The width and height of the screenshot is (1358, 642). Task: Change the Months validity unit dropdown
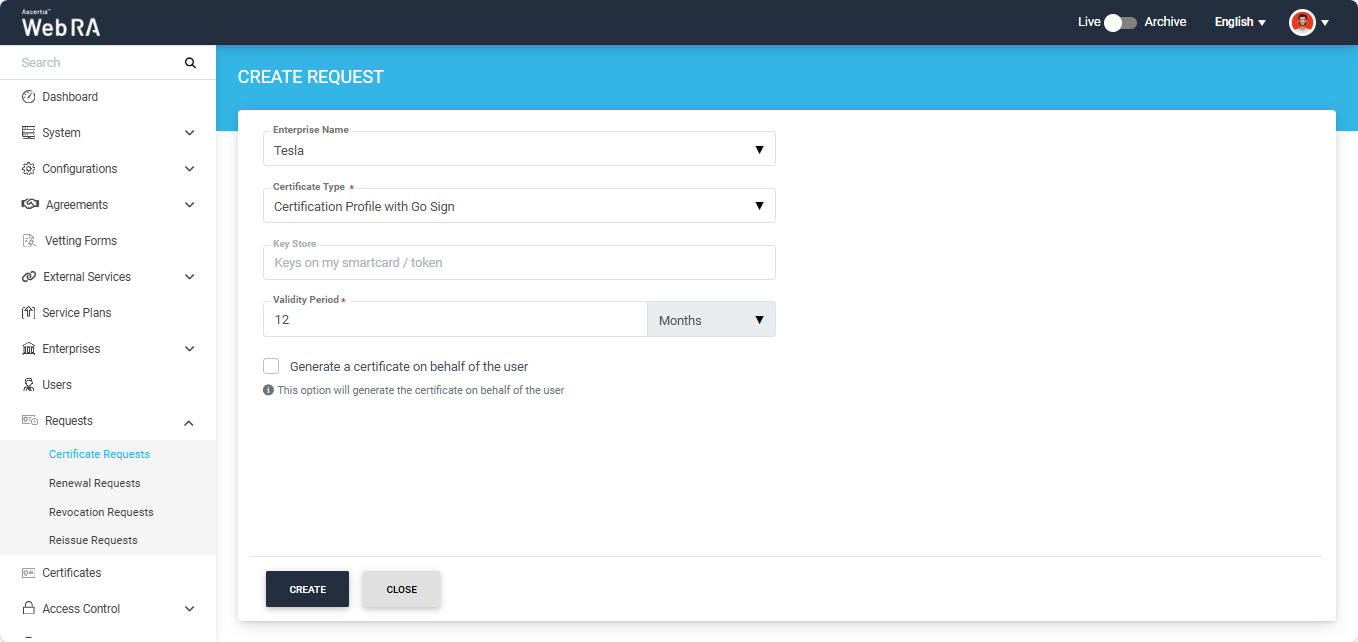coord(711,320)
